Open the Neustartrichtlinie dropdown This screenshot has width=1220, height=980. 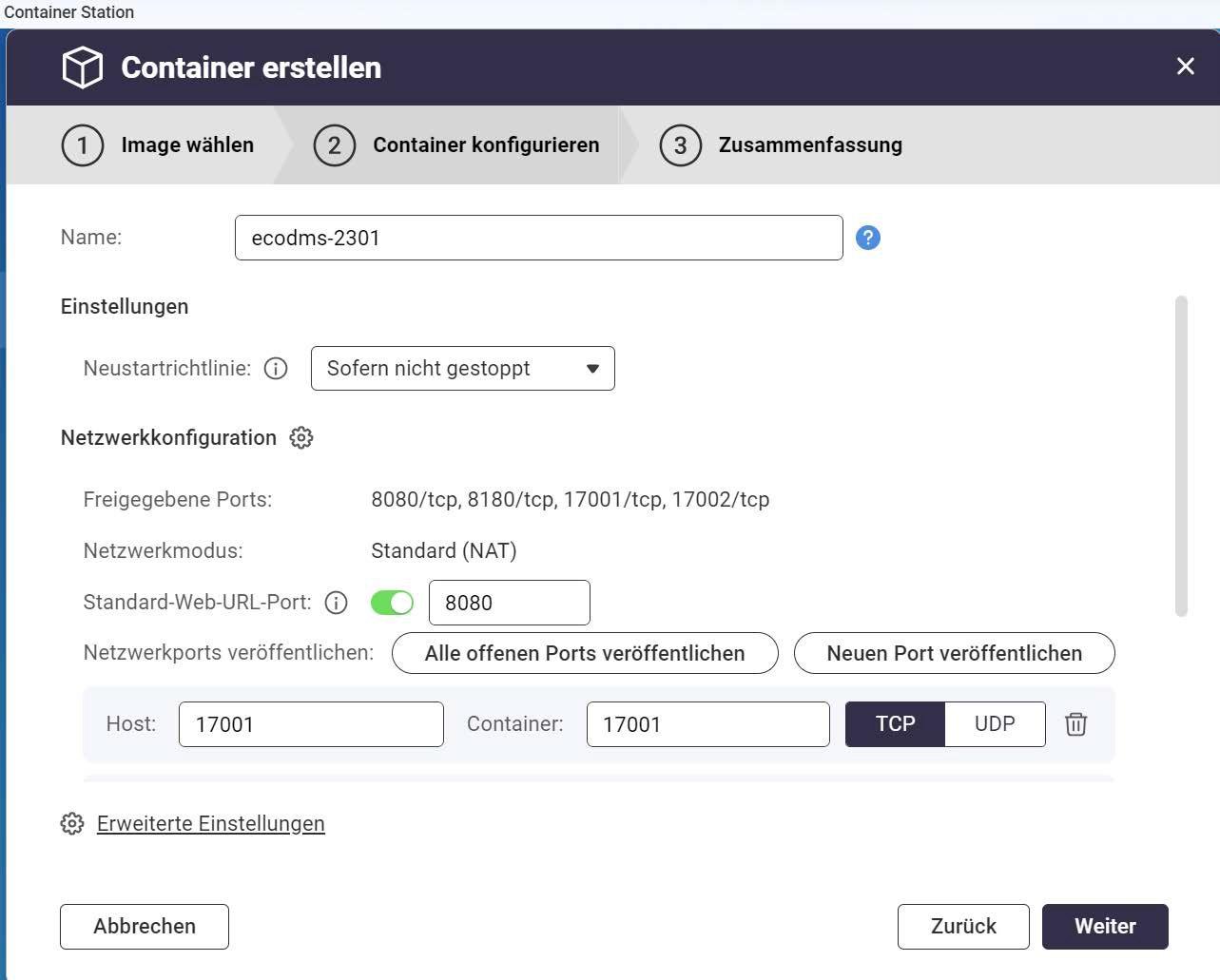point(463,369)
